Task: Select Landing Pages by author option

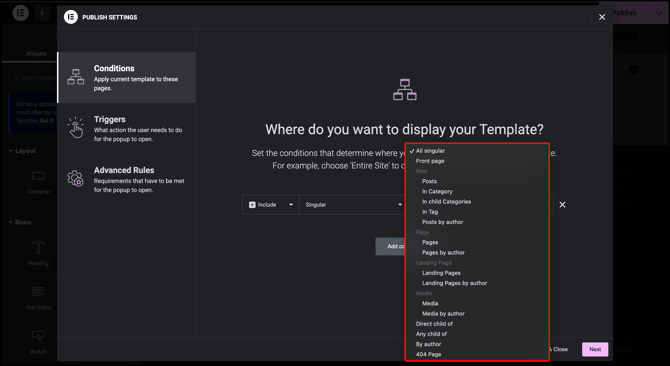Action: pyautogui.click(x=454, y=283)
